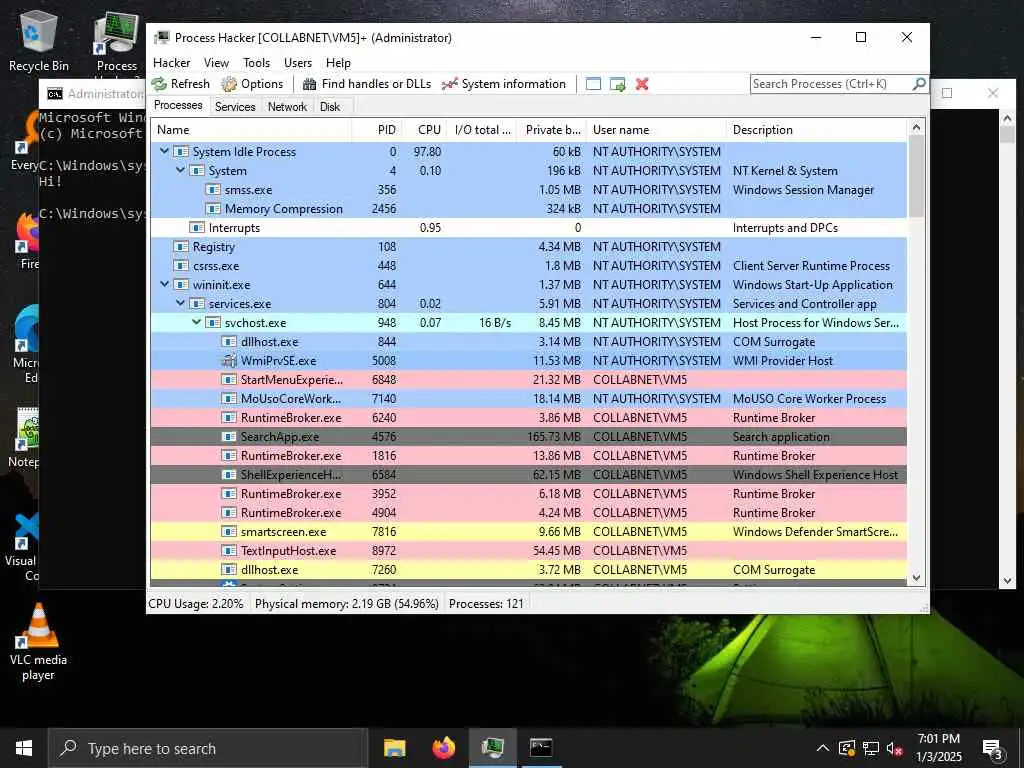The image size is (1024, 768).
Task: Click the Search Processes input field
Action: tap(831, 84)
